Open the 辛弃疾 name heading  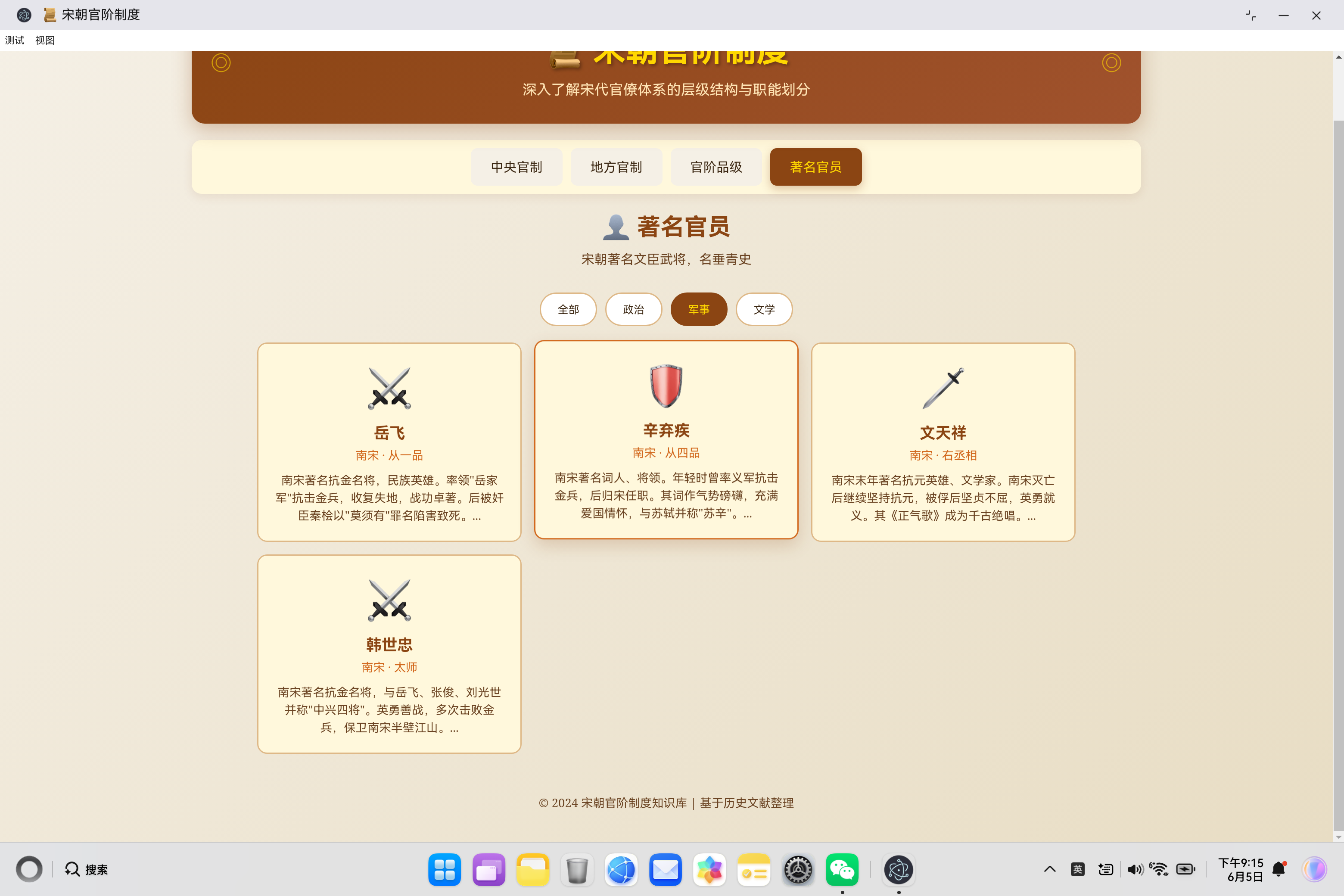(x=666, y=430)
